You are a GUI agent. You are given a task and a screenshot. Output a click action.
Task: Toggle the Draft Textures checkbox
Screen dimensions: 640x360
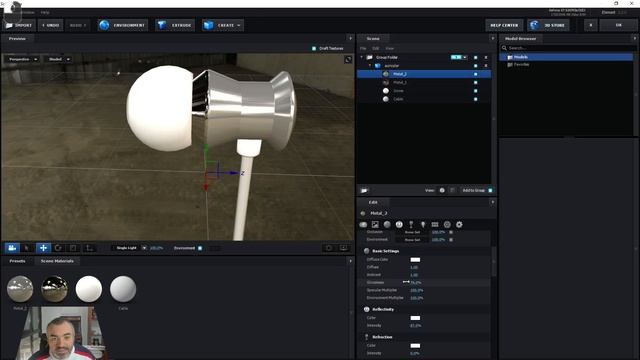pos(314,48)
